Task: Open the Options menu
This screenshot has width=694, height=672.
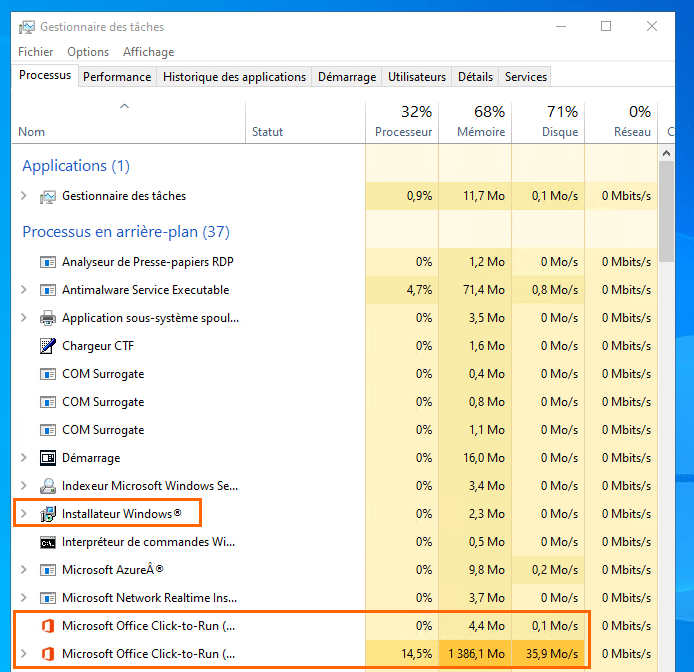Action: (88, 52)
